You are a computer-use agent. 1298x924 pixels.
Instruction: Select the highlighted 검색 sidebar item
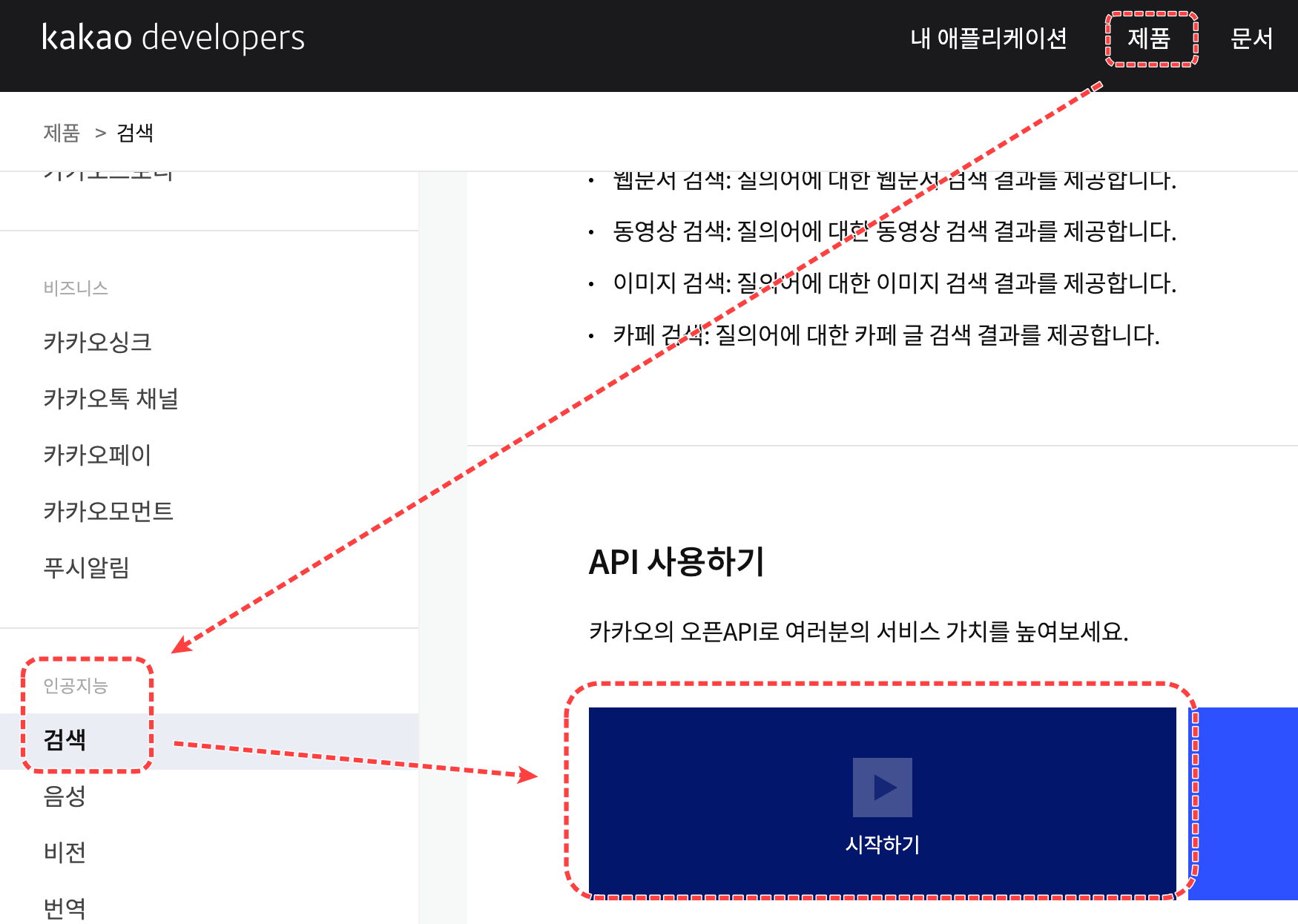click(x=209, y=741)
